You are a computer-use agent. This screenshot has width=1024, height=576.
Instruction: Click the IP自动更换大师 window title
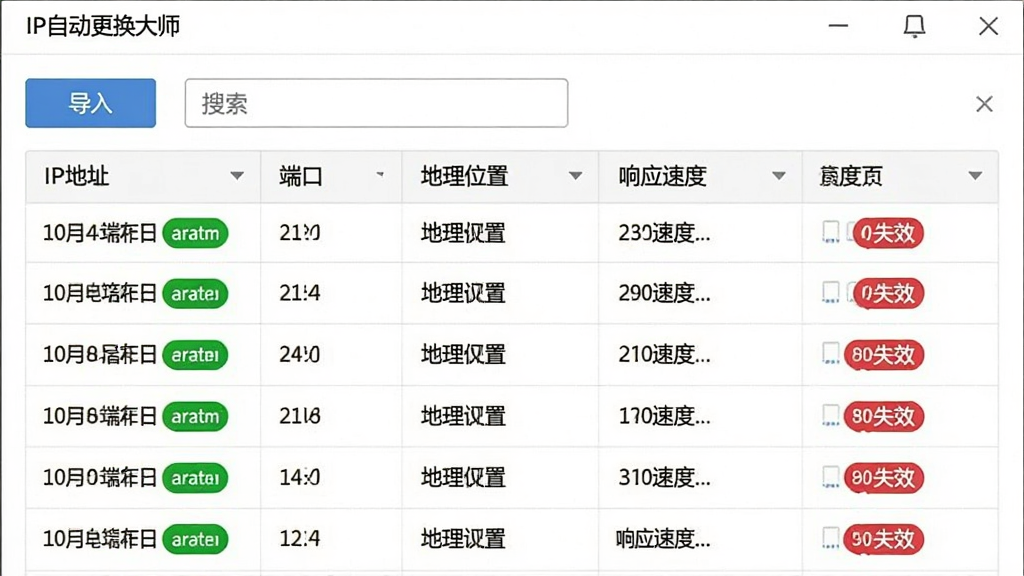click(x=103, y=26)
